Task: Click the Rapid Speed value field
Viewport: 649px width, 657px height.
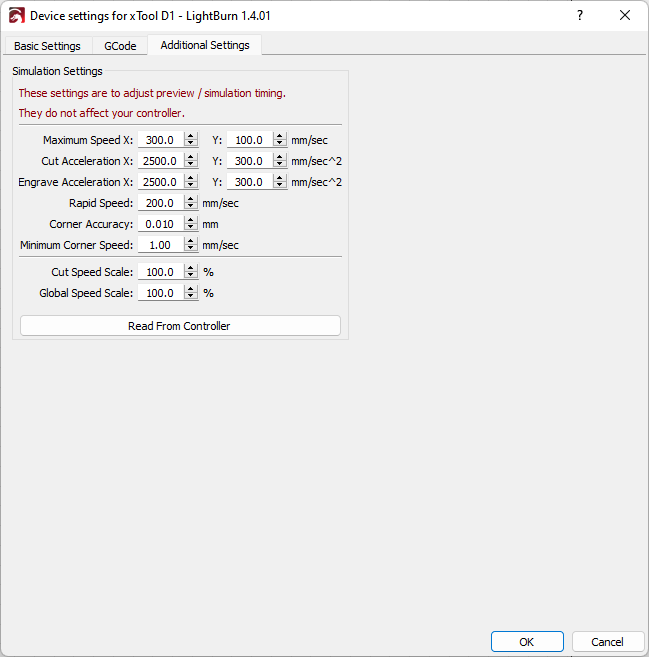Action: click(x=161, y=203)
